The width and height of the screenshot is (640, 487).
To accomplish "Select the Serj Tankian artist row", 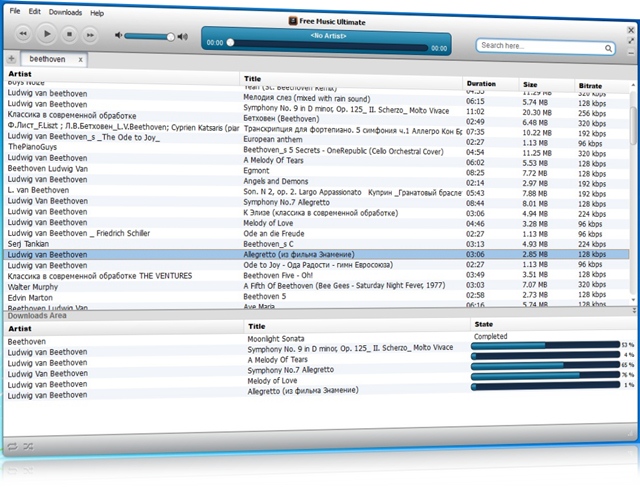I will pos(28,244).
